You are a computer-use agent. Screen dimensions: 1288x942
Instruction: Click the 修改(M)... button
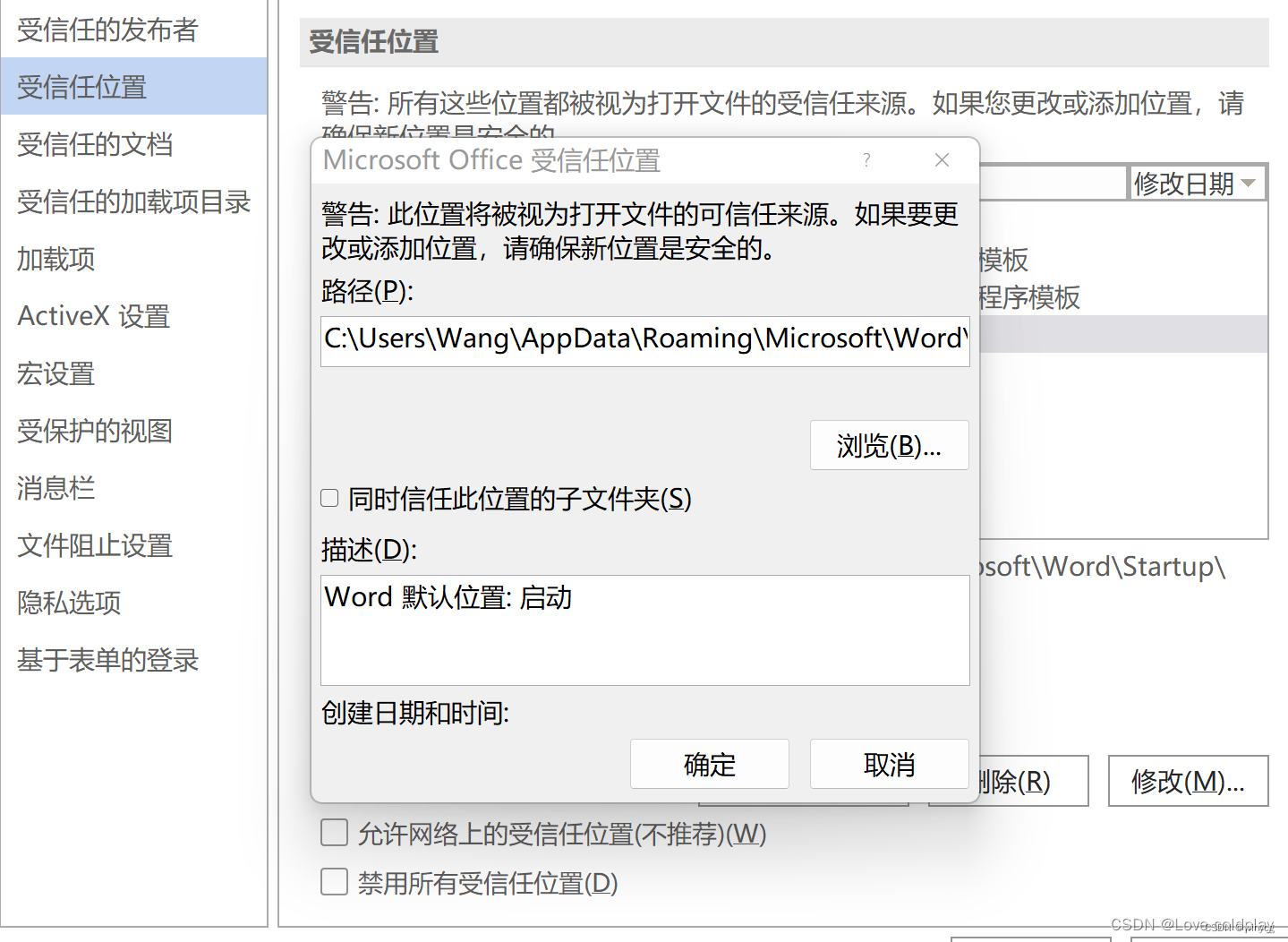click(1188, 781)
